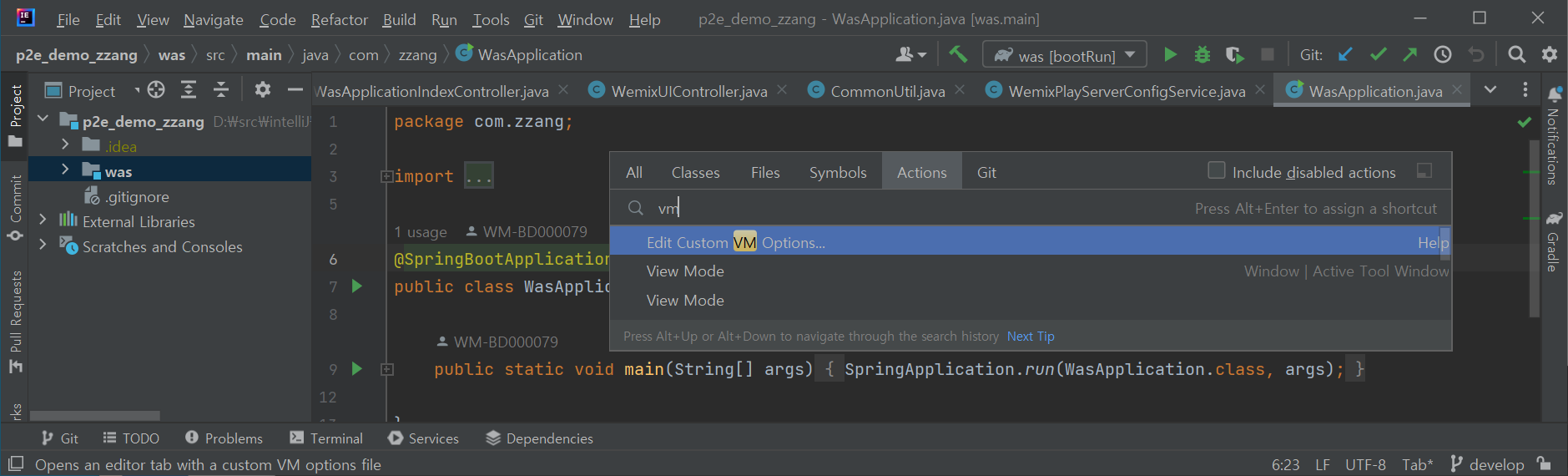Switch to Symbols tab in search popup
1568x476 pixels.
[x=838, y=172]
